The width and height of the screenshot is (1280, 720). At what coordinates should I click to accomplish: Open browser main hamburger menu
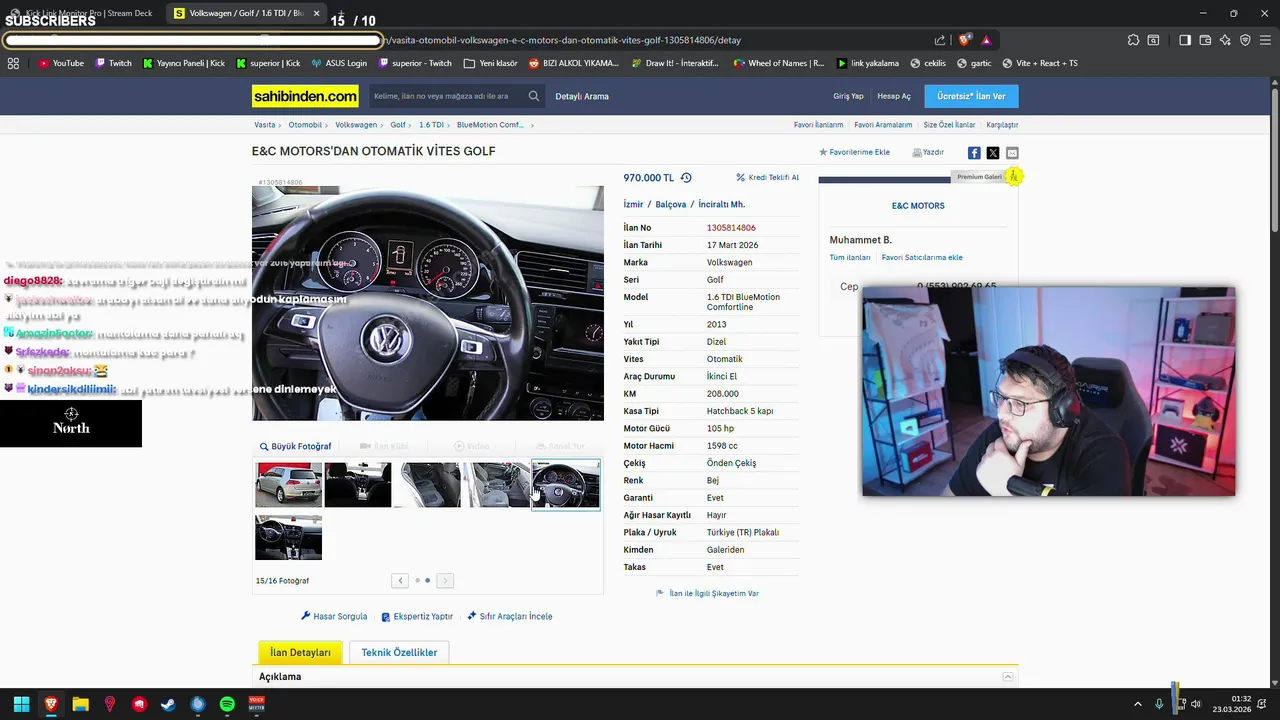tap(1265, 40)
